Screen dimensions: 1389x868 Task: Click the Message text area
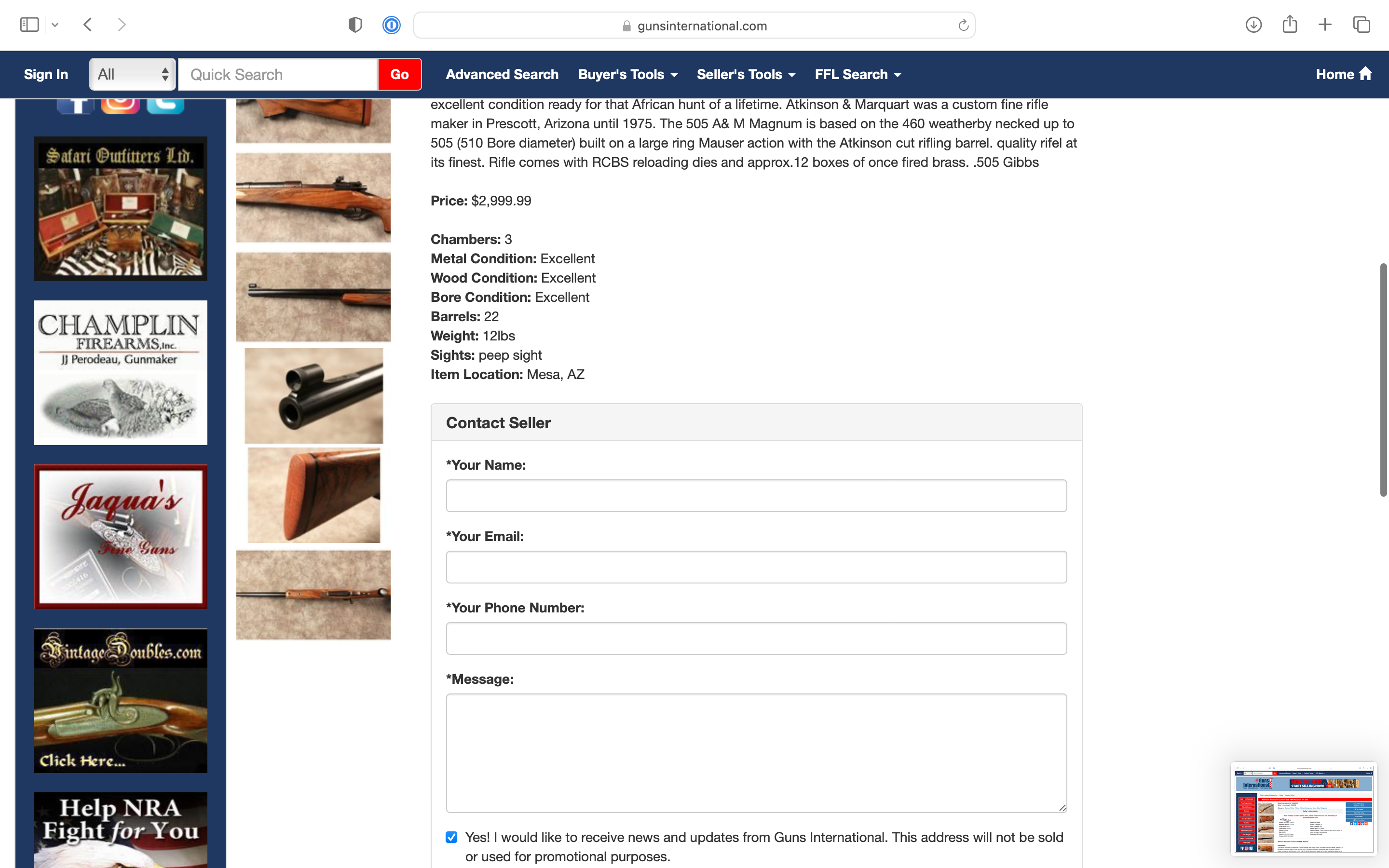click(756, 753)
